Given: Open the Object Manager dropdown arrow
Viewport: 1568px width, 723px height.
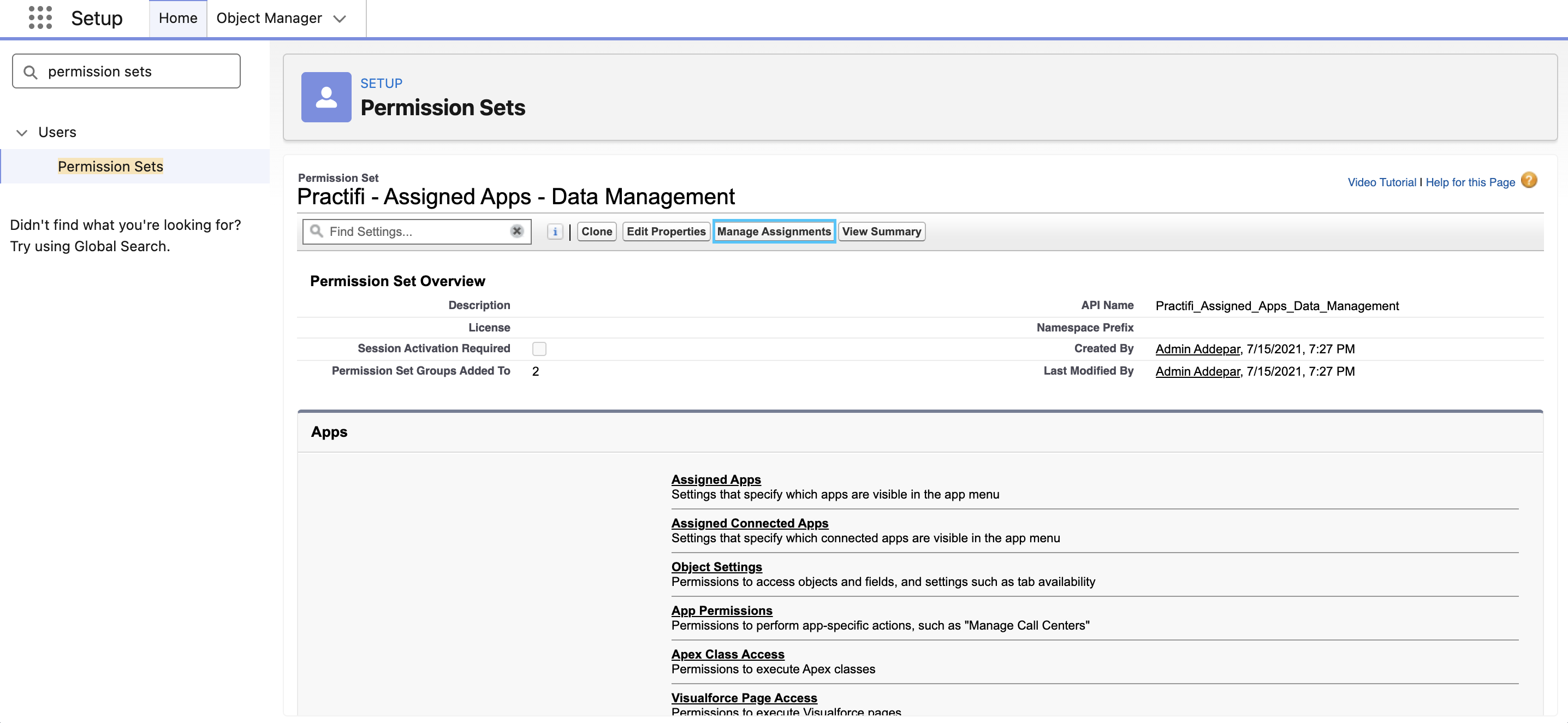Looking at the screenshot, I should [x=340, y=19].
